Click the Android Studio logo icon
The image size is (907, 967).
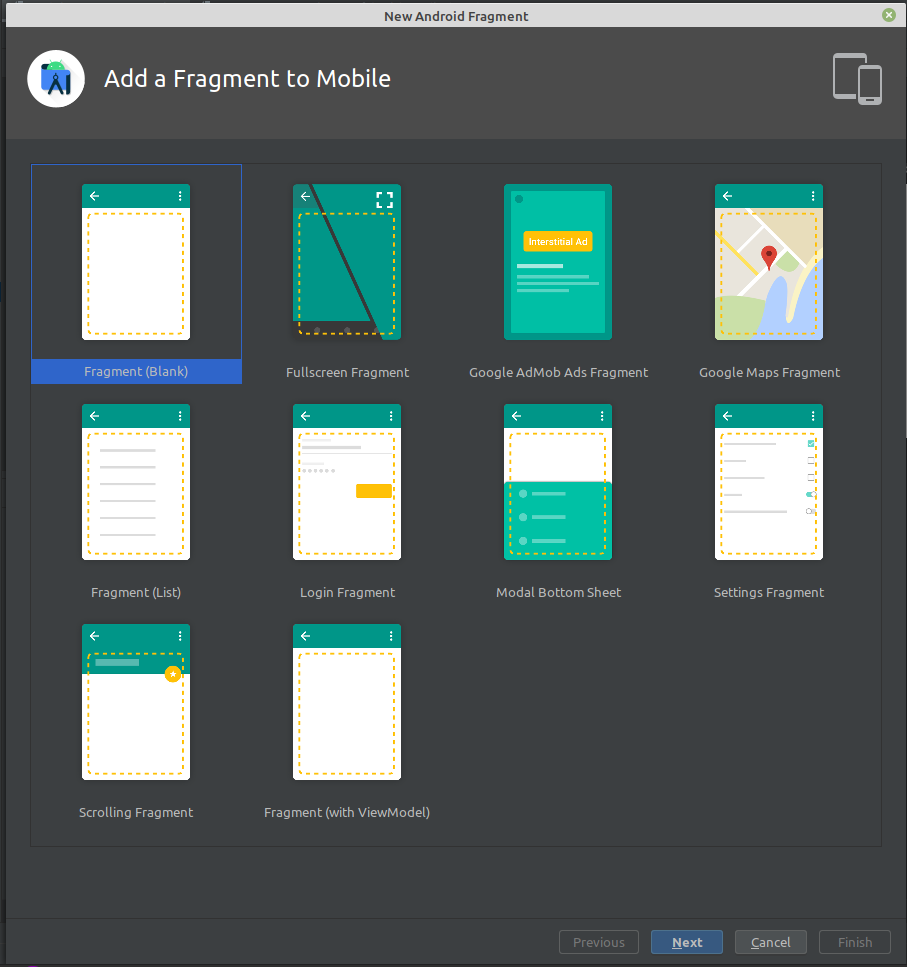(x=56, y=79)
